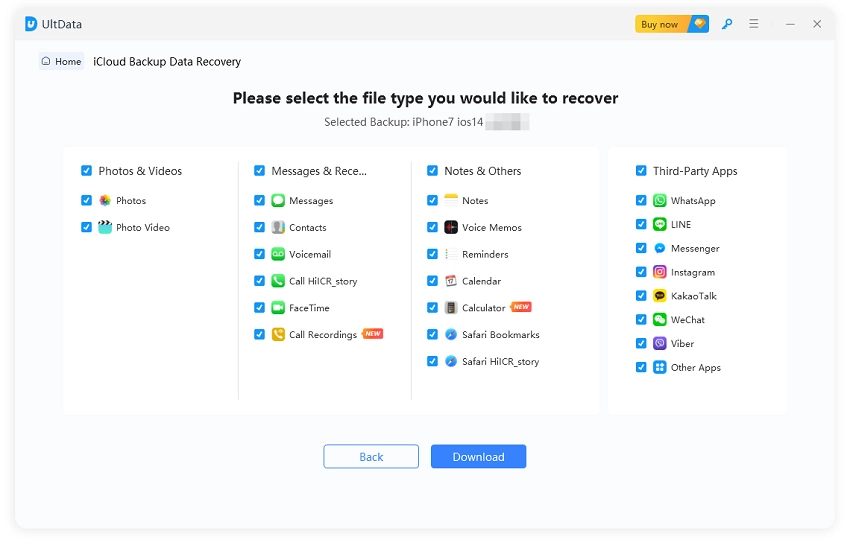The image size is (850, 551).
Task: Go to Home breadcrumb
Action: click(x=61, y=61)
